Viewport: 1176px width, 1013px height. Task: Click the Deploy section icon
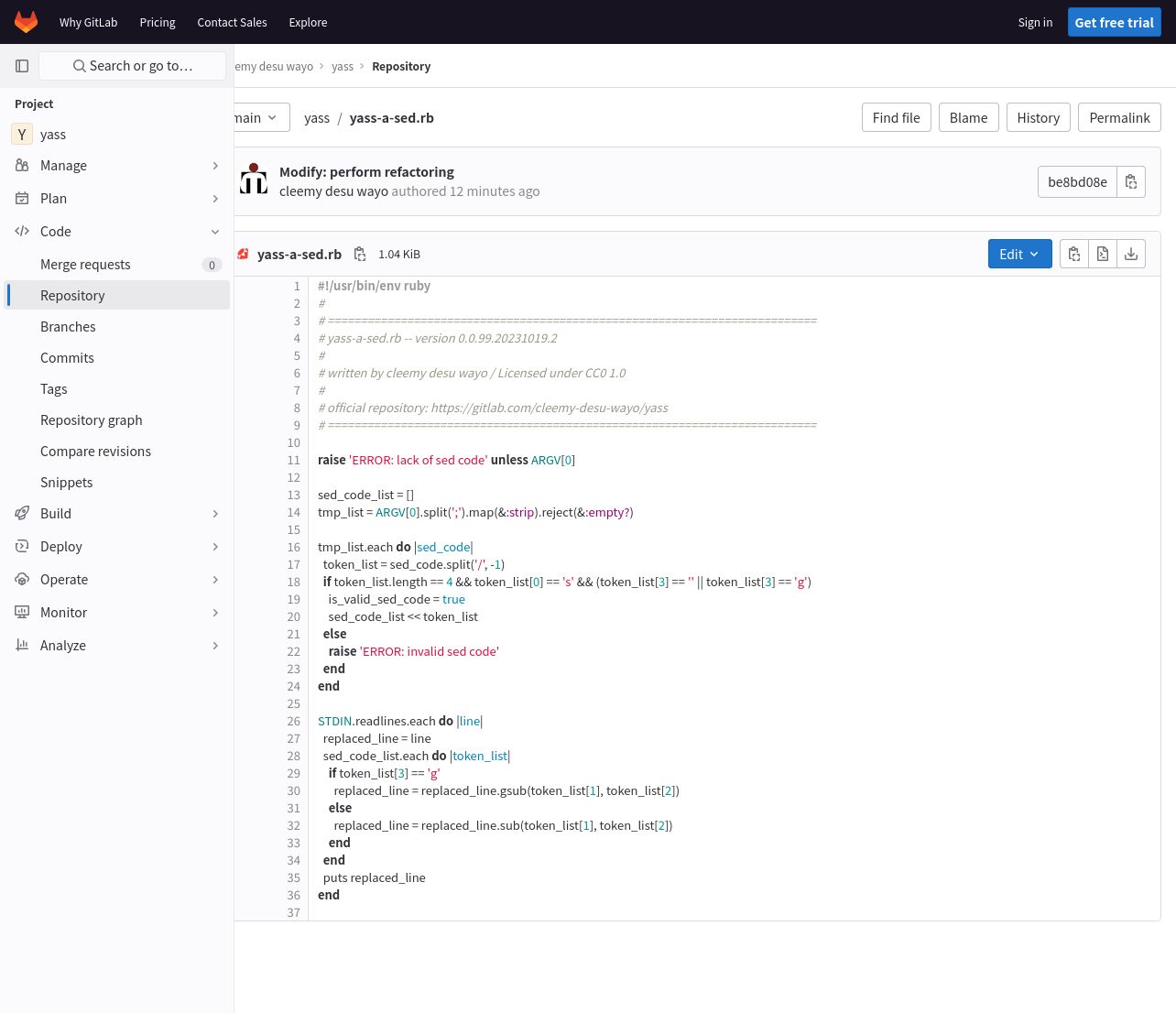[22, 547]
